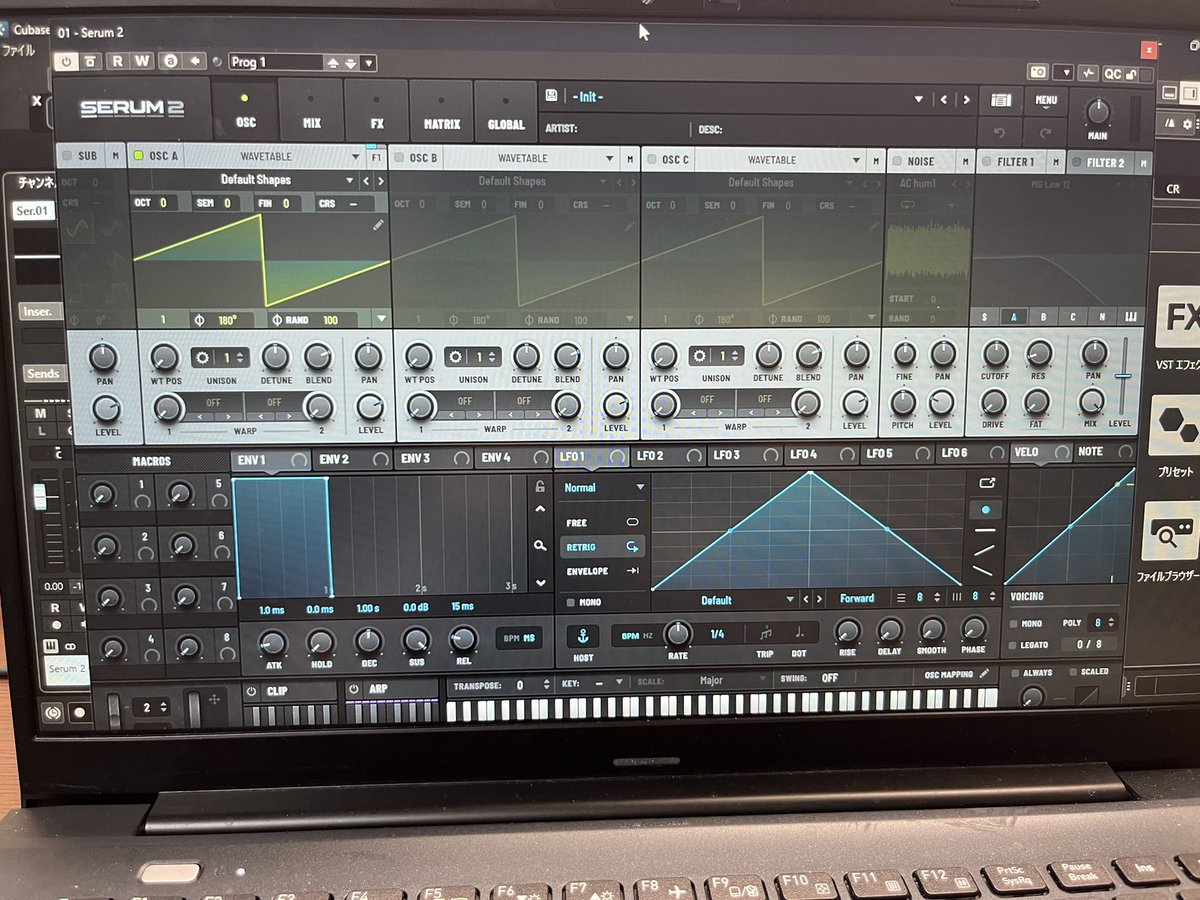Click previous wavetable arrow in OSC A

(366, 181)
